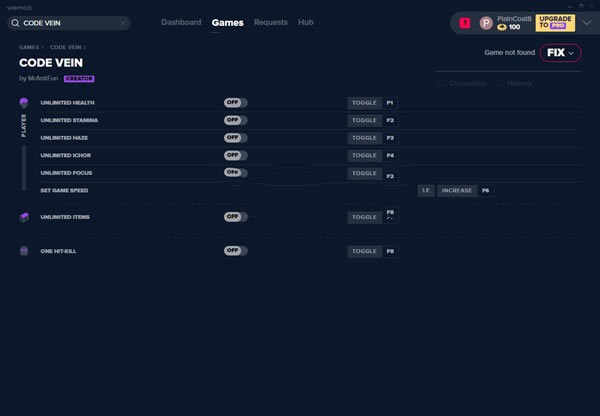Toggle One Hit-Kill switch
The height and width of the screenshot is (416, 600).
[x=236, y=251]
